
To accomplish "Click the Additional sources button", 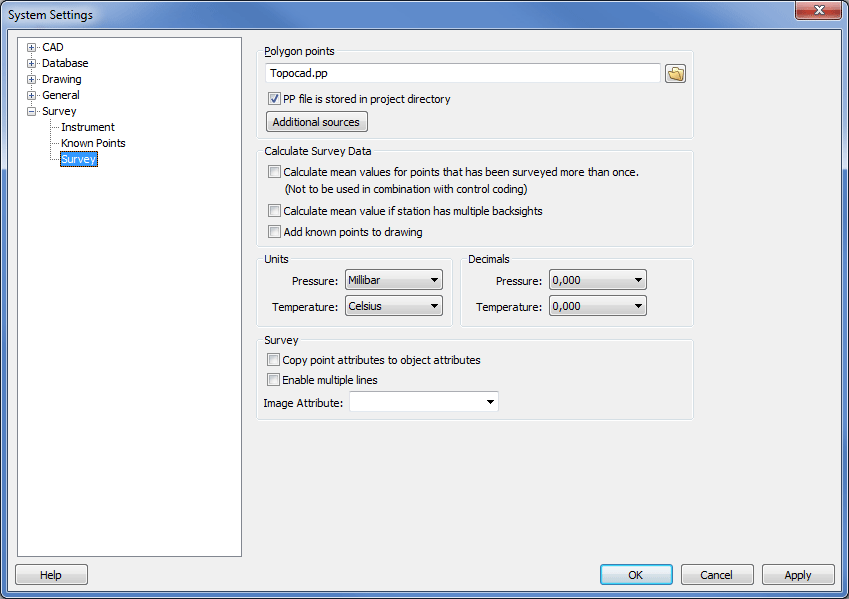I will (317, 122).
